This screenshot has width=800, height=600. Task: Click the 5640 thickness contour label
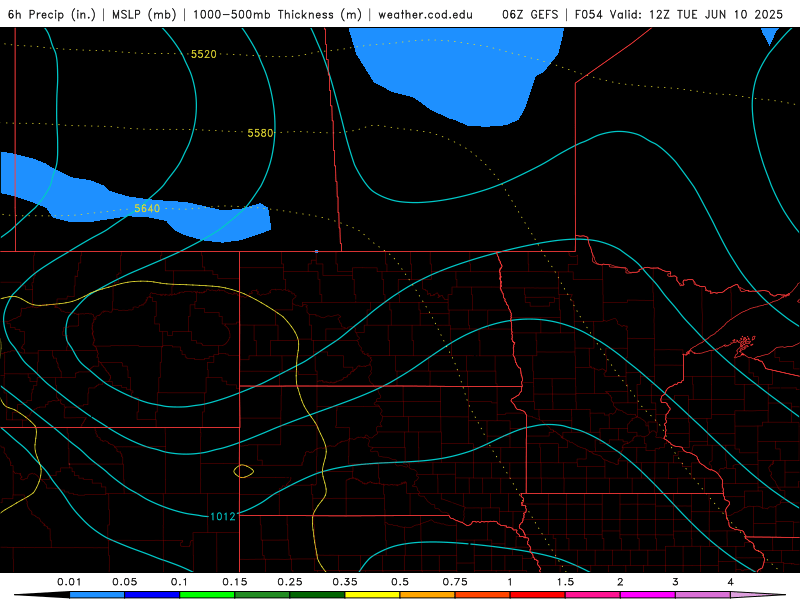click(147, 208)
